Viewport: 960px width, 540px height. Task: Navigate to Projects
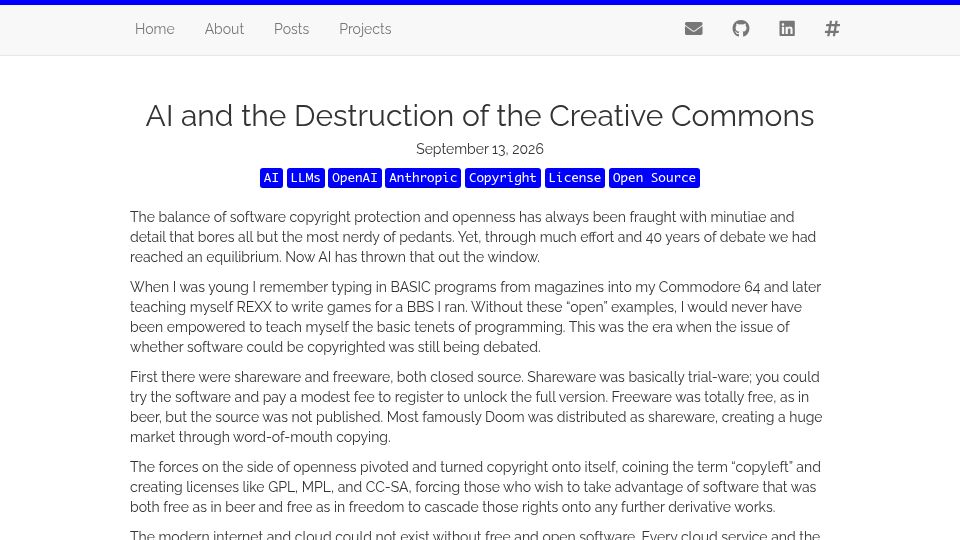coord(365,29)
